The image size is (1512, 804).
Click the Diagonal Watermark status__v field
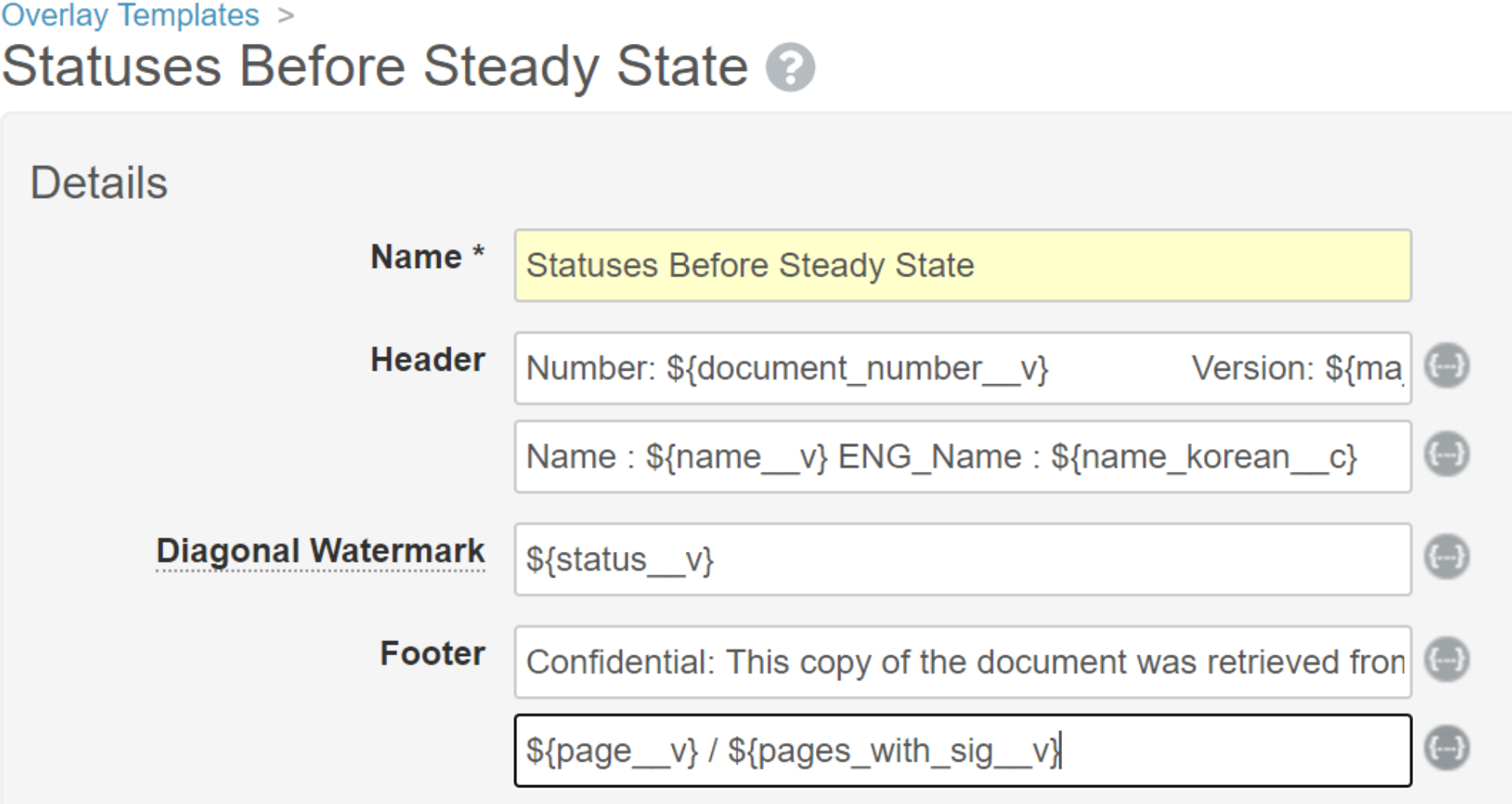coord(962,559)
